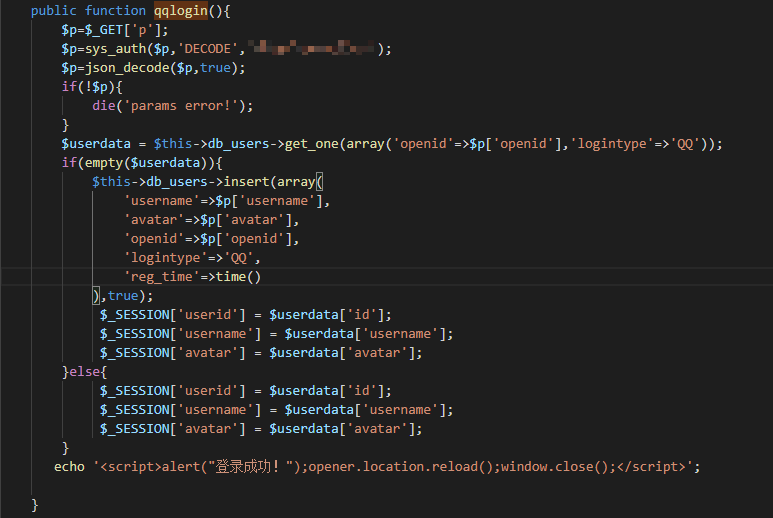The width and height of the screenshot is (773, 518).
Task: Click get_one method name
Action: pyautogui.click(x=312, y=144)
